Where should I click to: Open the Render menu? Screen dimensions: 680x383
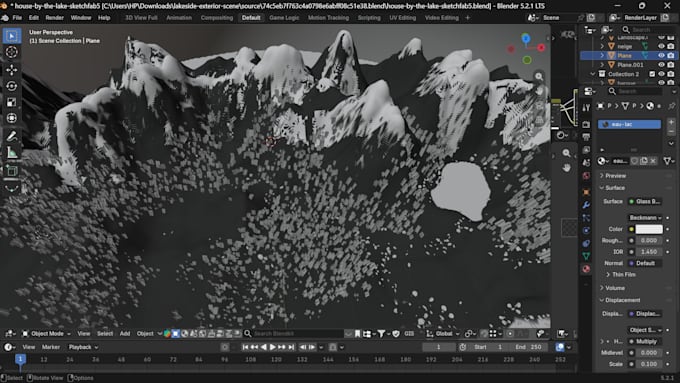(55, 18)
